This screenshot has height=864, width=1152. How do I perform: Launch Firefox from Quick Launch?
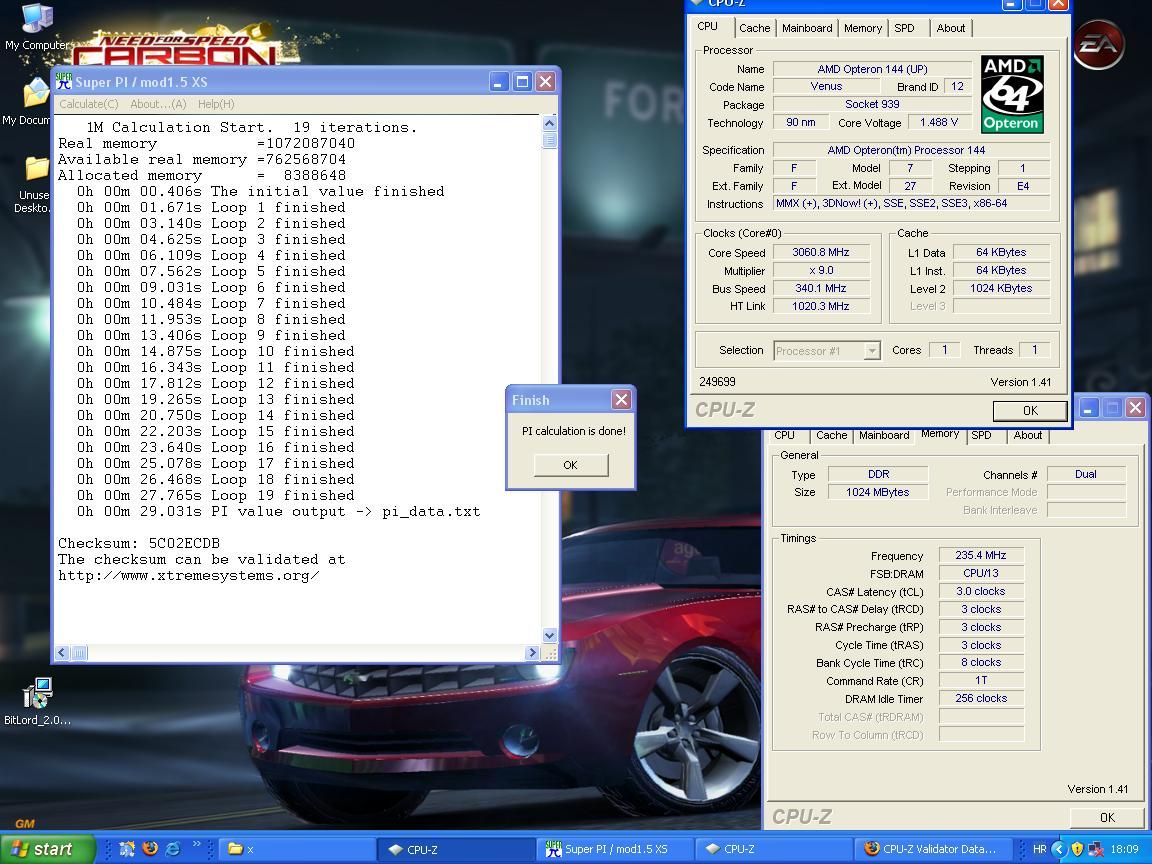pos(150,849)
